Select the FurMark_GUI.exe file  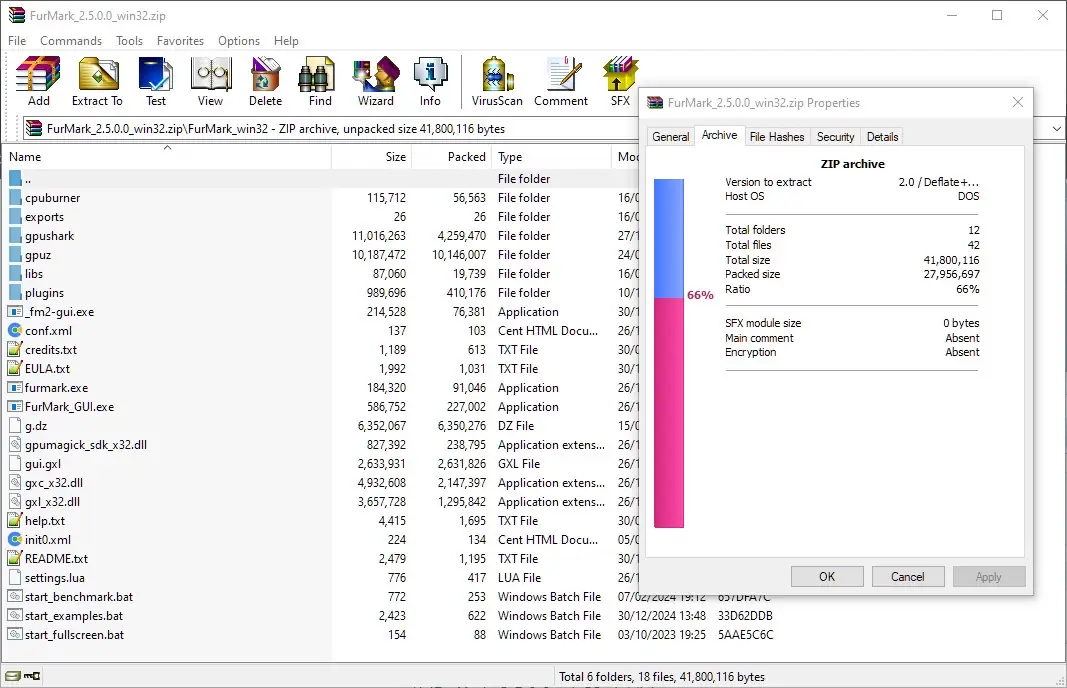pos(321,407)
